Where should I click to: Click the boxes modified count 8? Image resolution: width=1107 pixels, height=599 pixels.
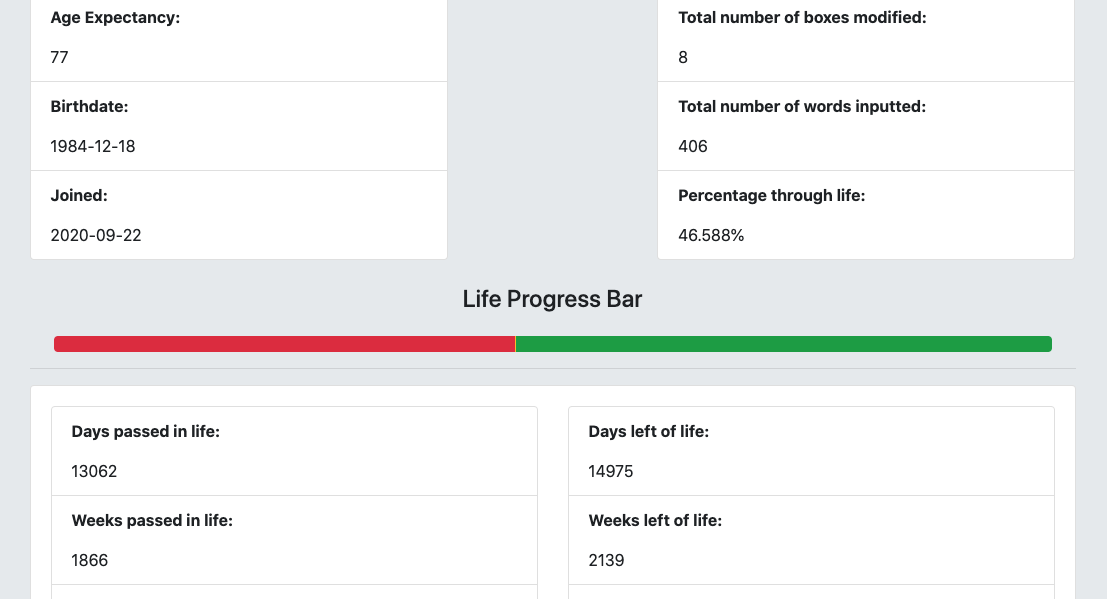683,57
